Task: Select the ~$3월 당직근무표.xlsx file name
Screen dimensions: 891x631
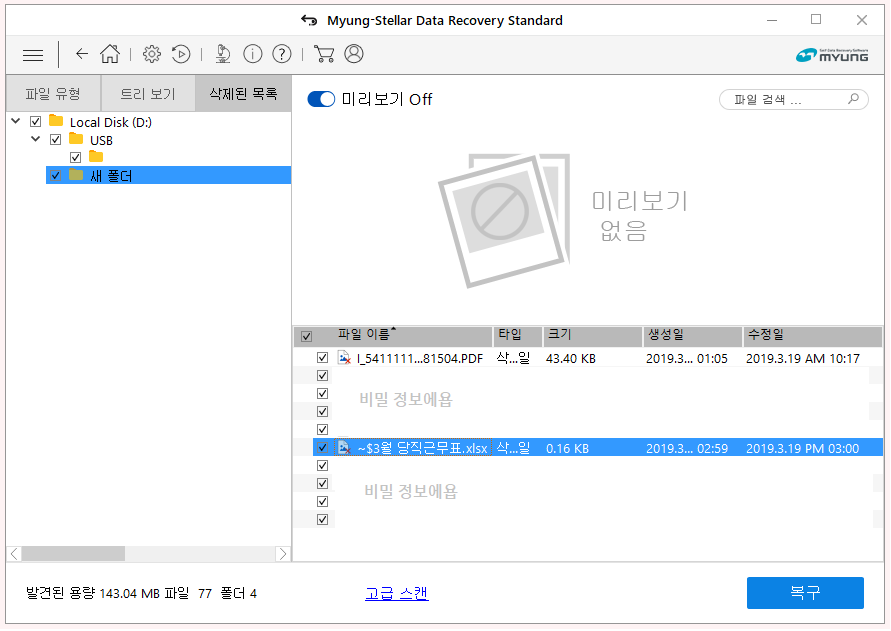Action: pos(422,449)
